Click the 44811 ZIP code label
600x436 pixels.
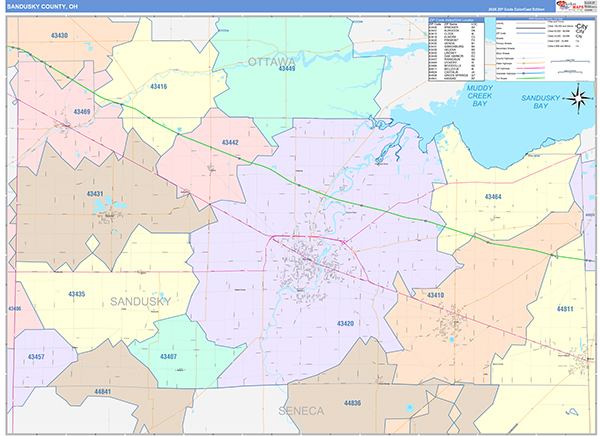[x=565, y=309]
